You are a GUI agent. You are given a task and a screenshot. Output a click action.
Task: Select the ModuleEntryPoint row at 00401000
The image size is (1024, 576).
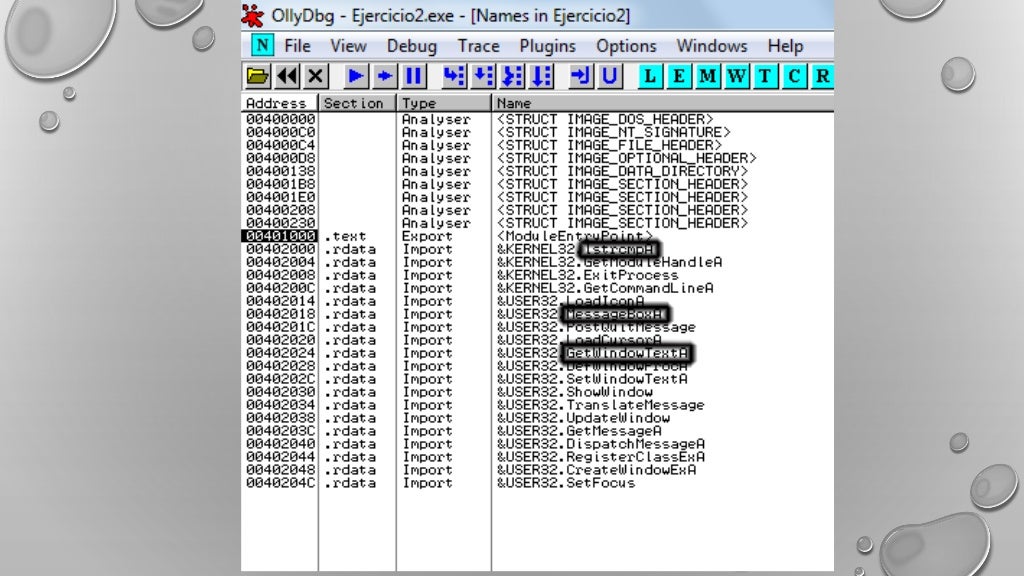[x=537, y=236]
